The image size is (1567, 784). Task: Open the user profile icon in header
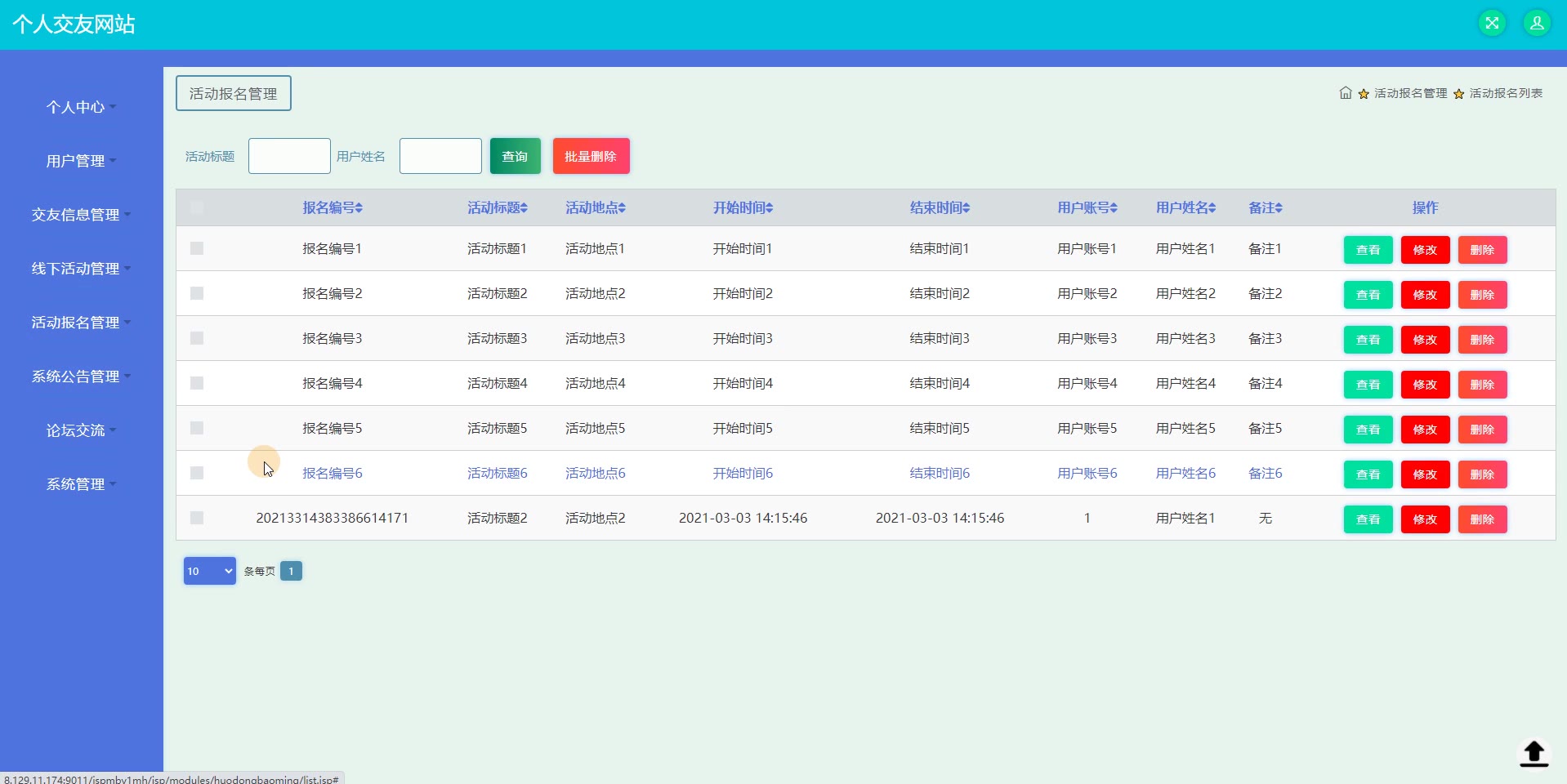[x=1536, y=23]
